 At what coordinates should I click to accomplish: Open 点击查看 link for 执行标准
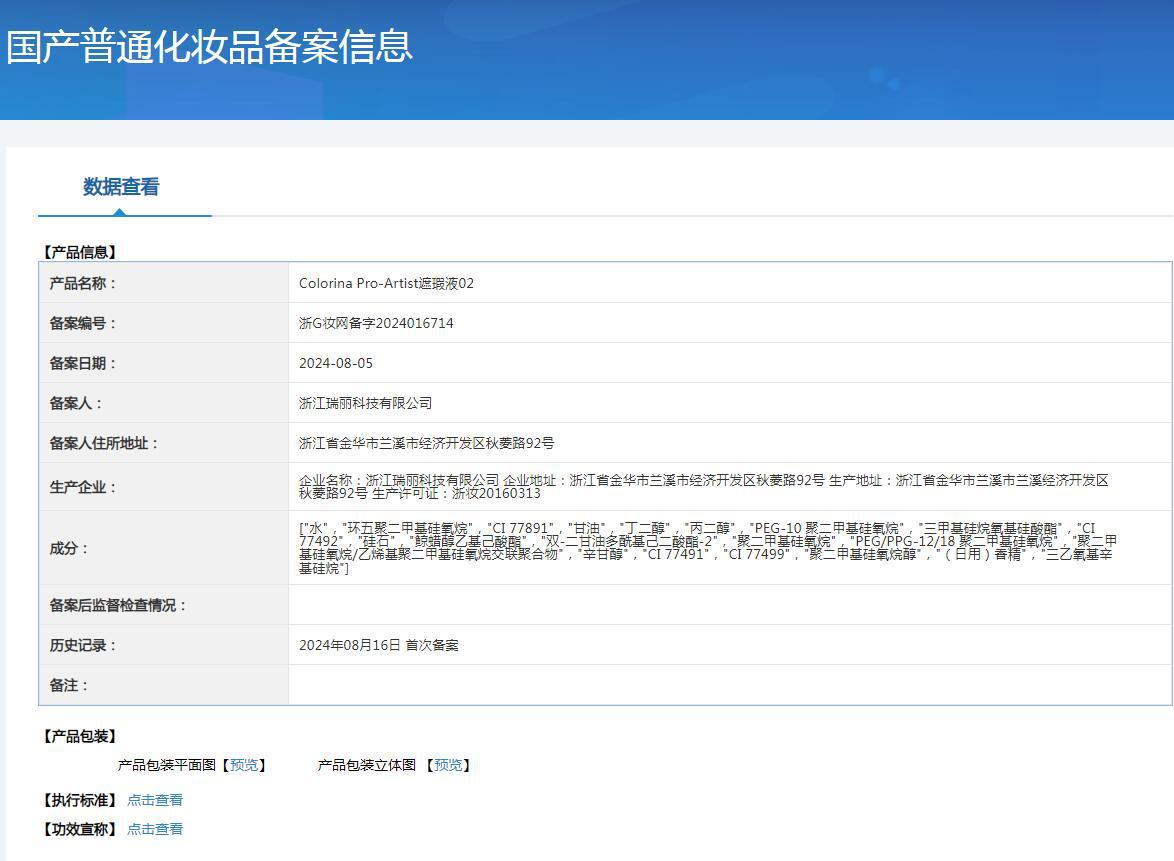click(x=155, y=800)
